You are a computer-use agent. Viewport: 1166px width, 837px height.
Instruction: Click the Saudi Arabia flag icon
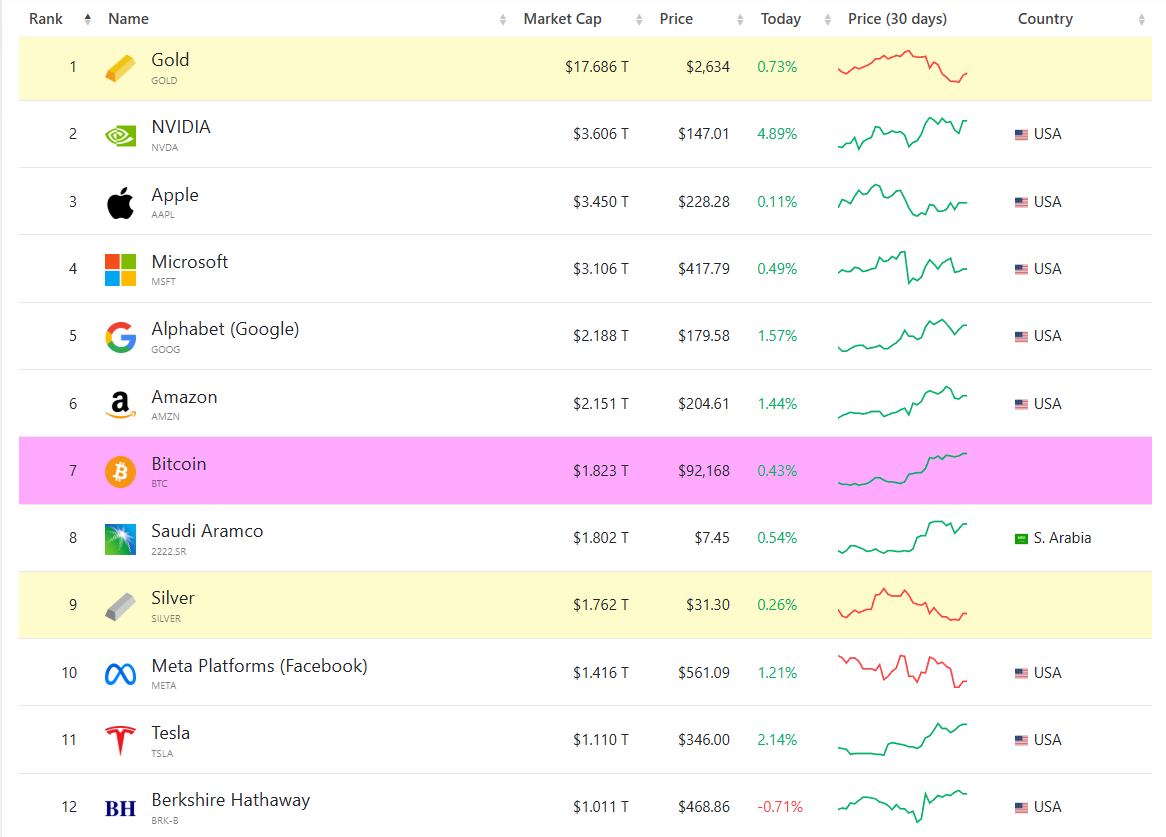point(1021,538)
